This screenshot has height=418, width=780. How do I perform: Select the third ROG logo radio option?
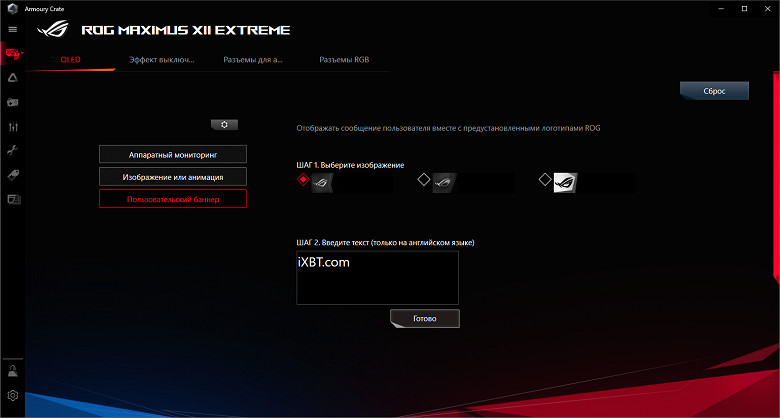coord(545,180)
